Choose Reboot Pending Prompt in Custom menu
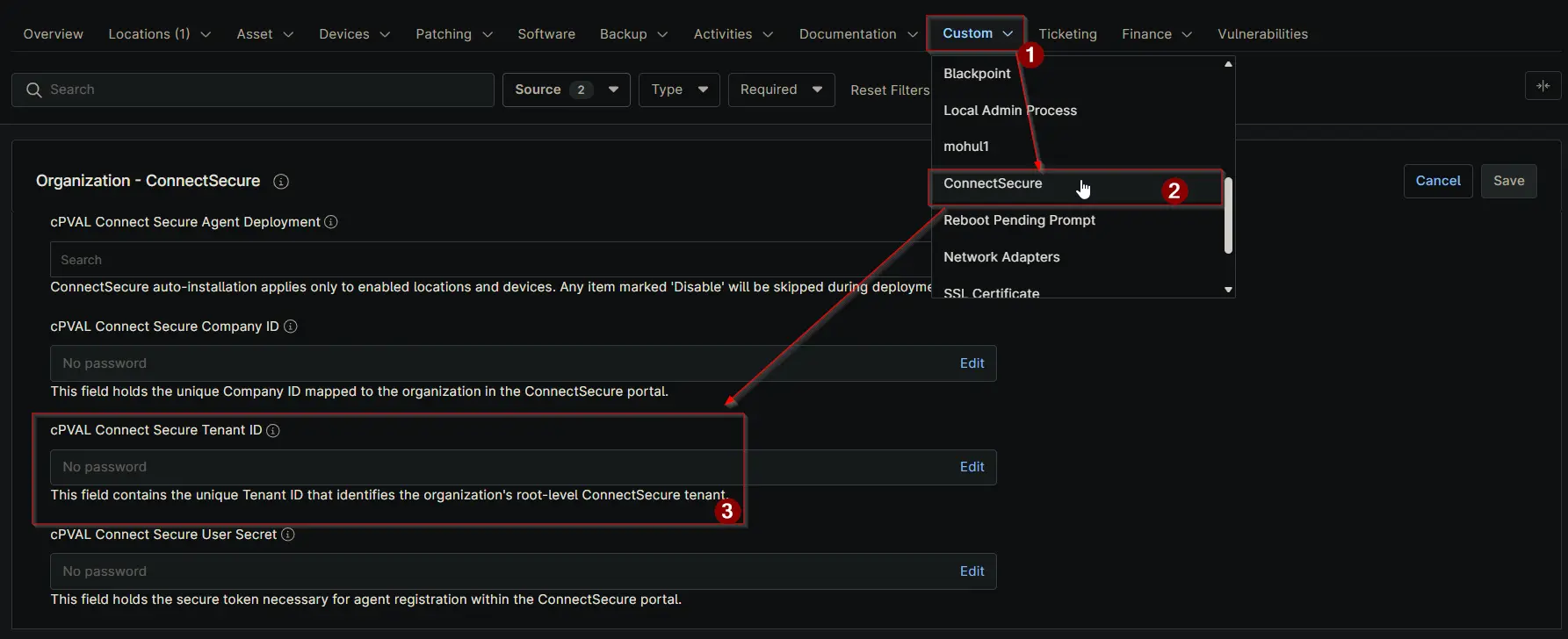Viewport: 1568px width, 639px height. (x=1019, y=220)
